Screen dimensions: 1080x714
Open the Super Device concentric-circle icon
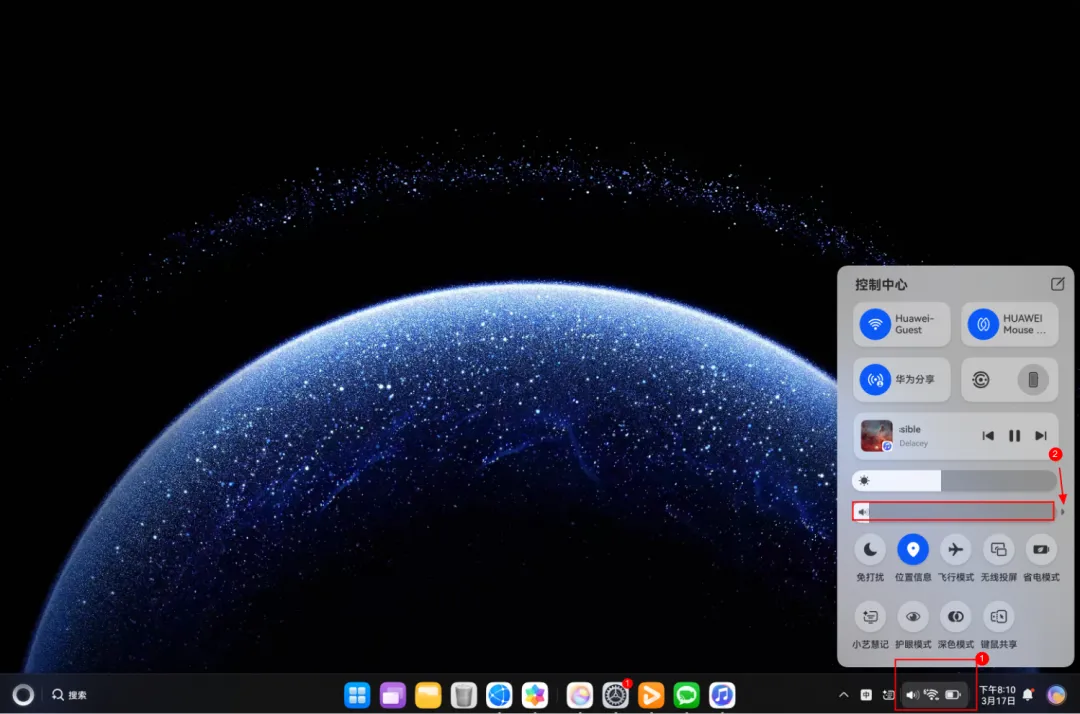[x=981, y=379]
